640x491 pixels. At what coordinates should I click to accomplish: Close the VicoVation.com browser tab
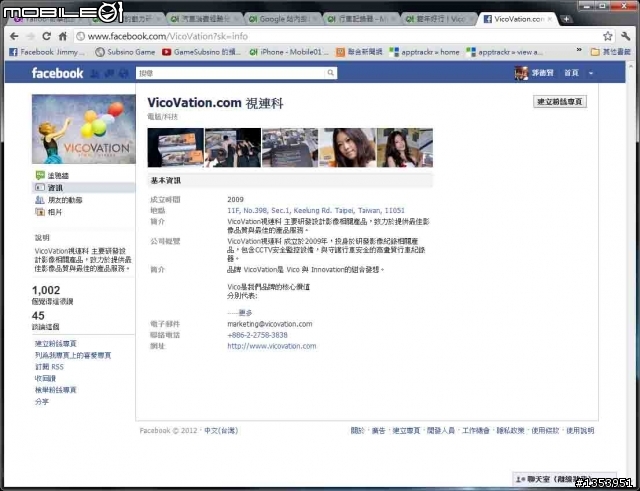coord(550,19)
